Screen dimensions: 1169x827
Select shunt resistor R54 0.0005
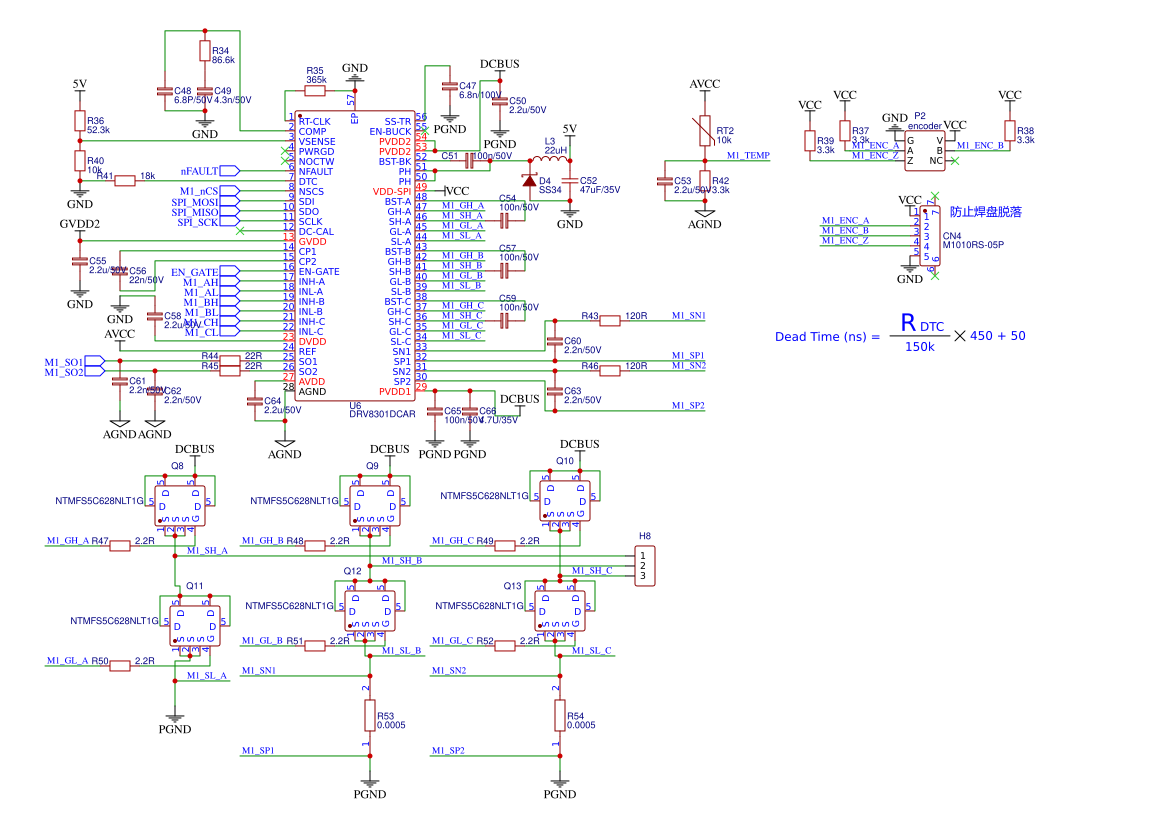[x=560, y=715]
